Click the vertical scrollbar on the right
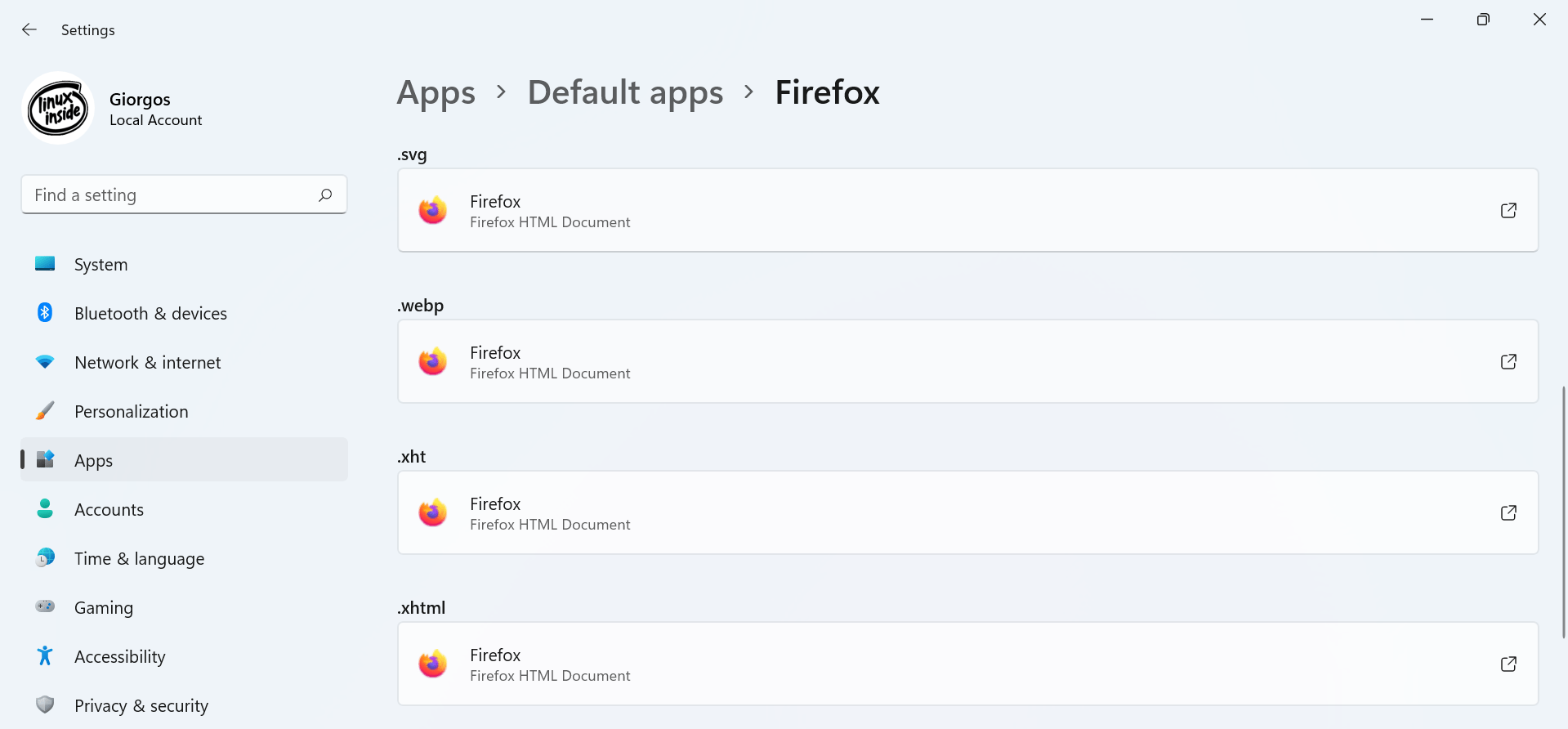The image size is (1568, 729). coord(1564,511)
